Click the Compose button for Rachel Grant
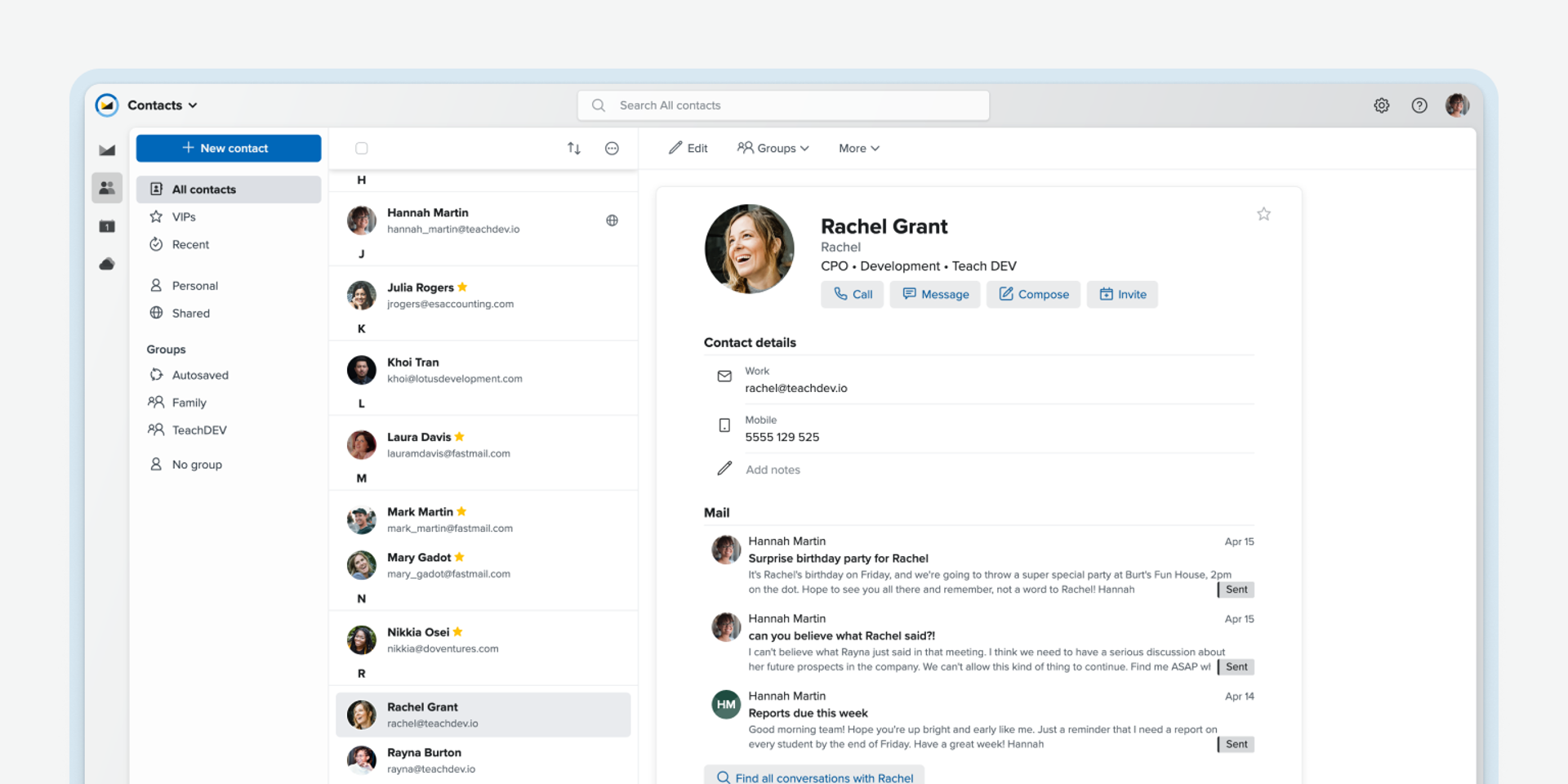Viewport: 1568px width, 784px height. tap(1033, 295)
